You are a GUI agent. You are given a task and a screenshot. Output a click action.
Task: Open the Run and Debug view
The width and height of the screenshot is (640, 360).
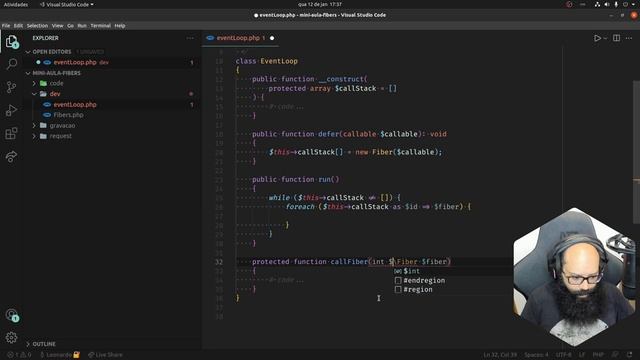point(11,110)
